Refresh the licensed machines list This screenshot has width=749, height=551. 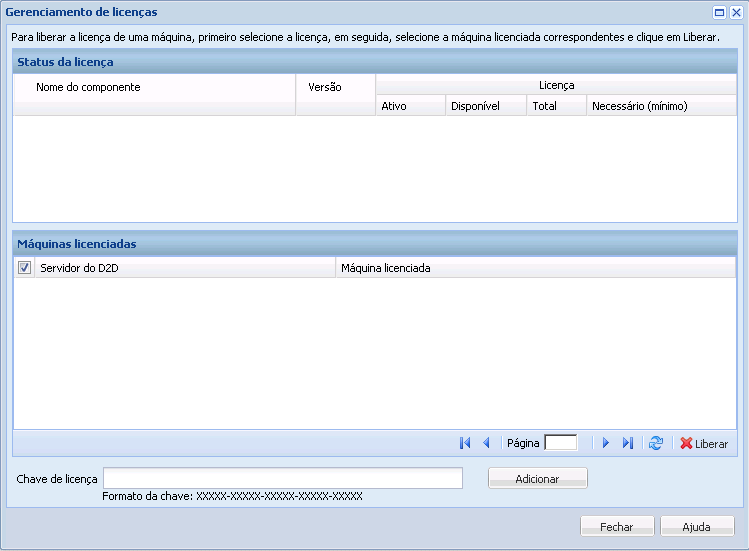coord(656,443)
